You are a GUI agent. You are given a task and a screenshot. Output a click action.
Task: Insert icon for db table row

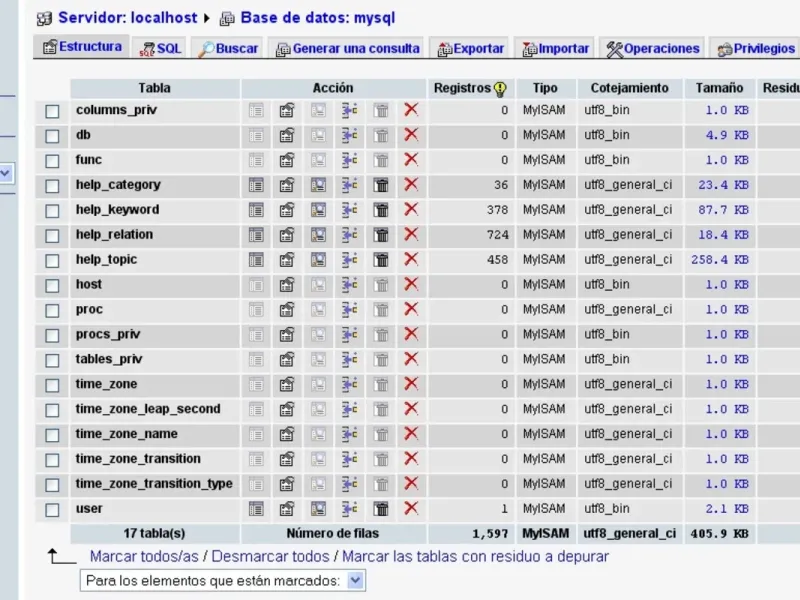(349, 135)
